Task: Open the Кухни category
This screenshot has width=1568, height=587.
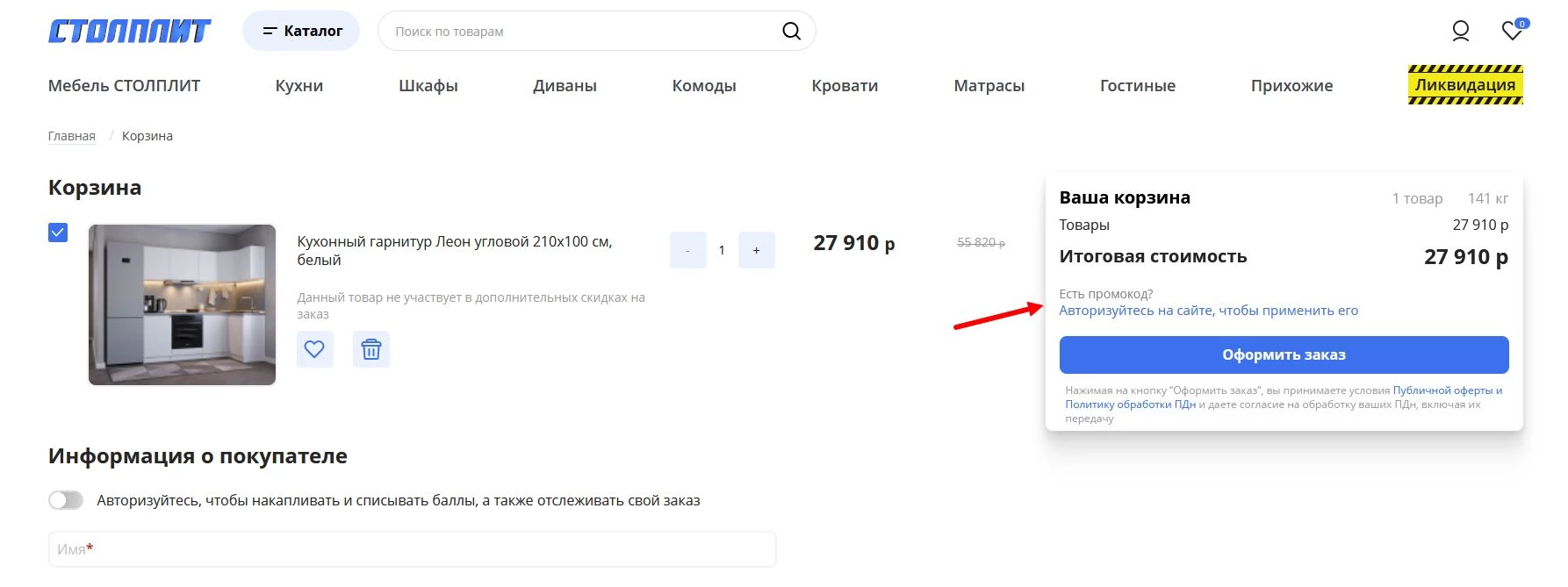Action: pyautogui.click(x=298, y=86)
